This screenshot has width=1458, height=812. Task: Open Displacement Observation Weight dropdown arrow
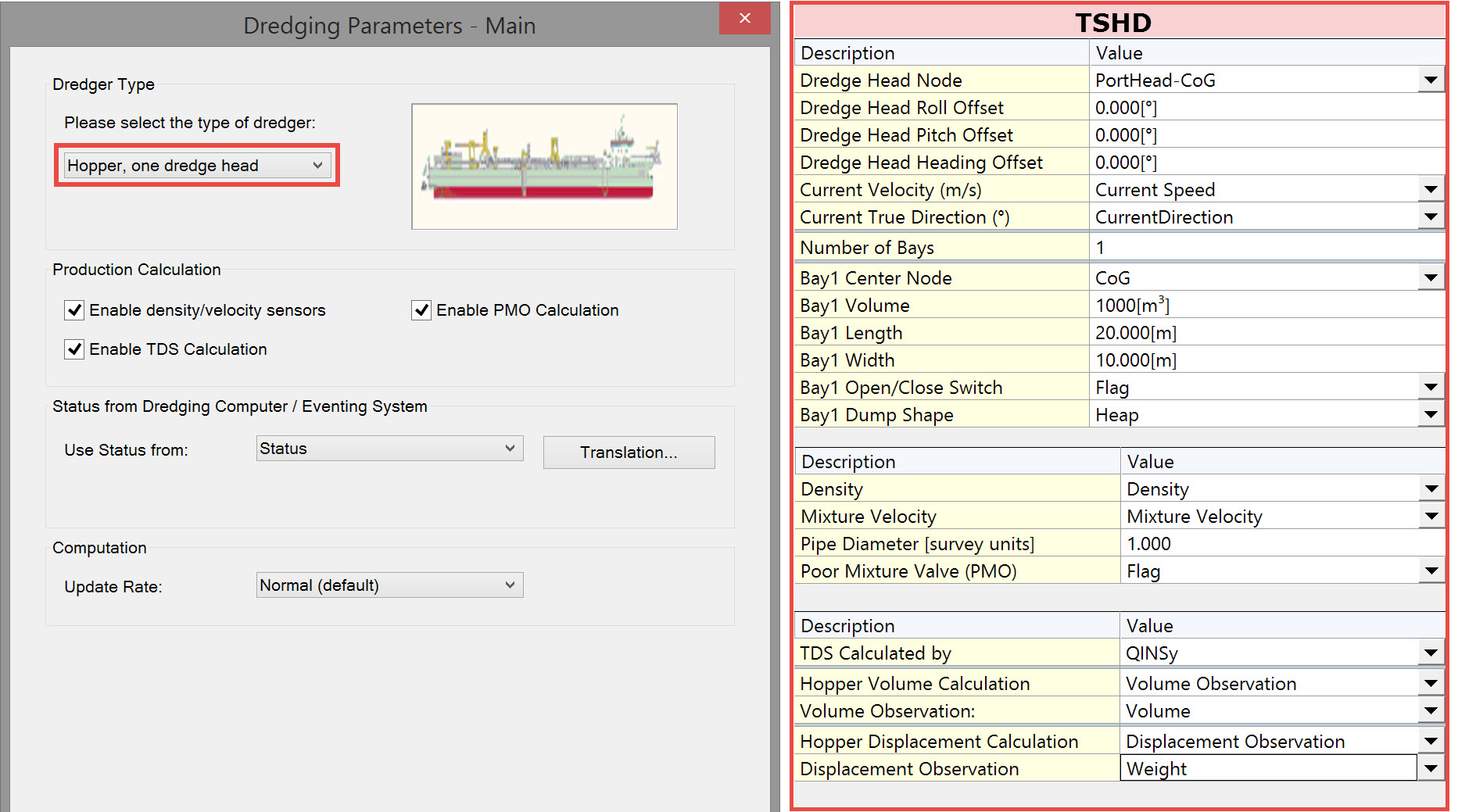[1431, 769]
